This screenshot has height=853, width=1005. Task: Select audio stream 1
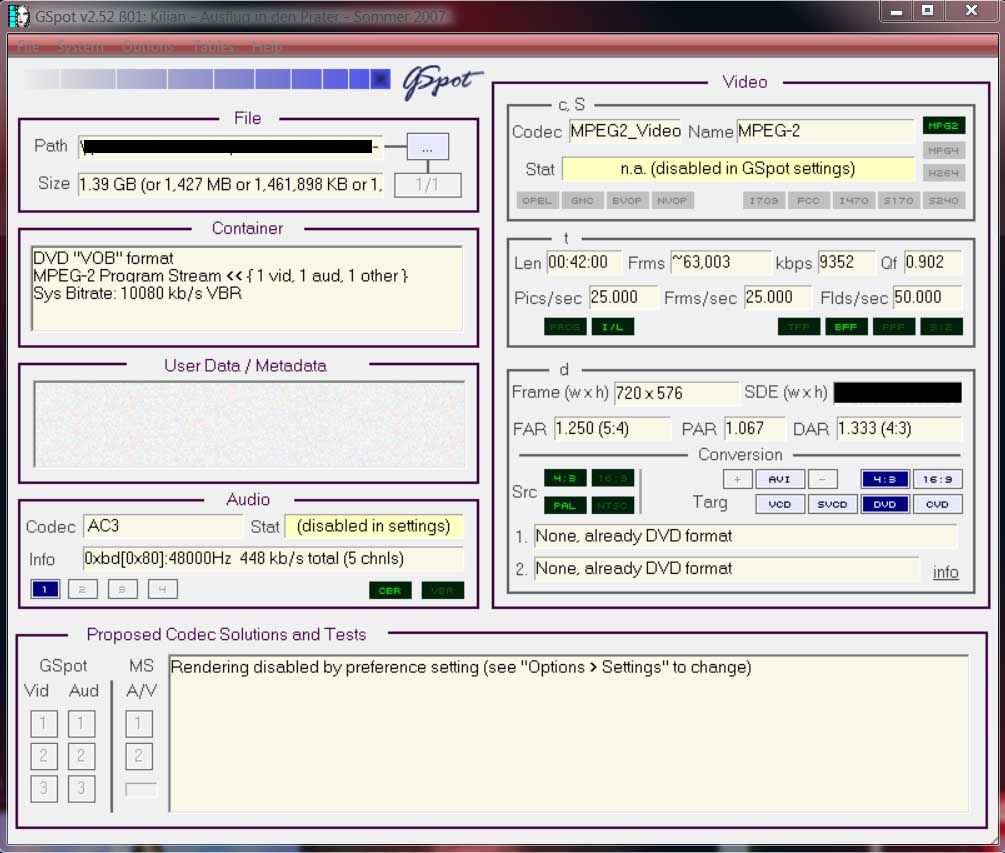click(45, 589)
